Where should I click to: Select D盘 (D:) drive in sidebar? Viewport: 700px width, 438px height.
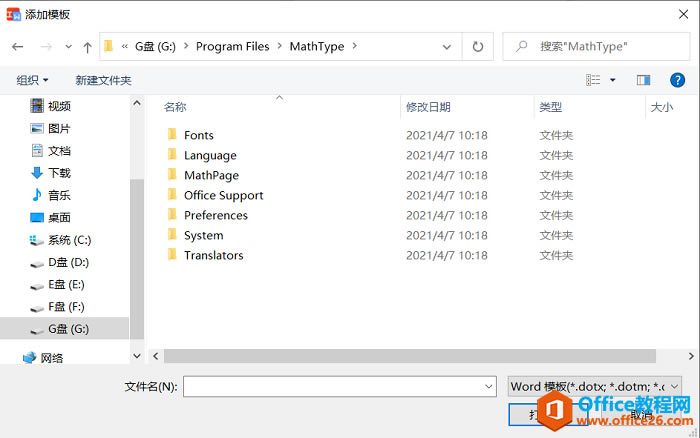point(68,262)
